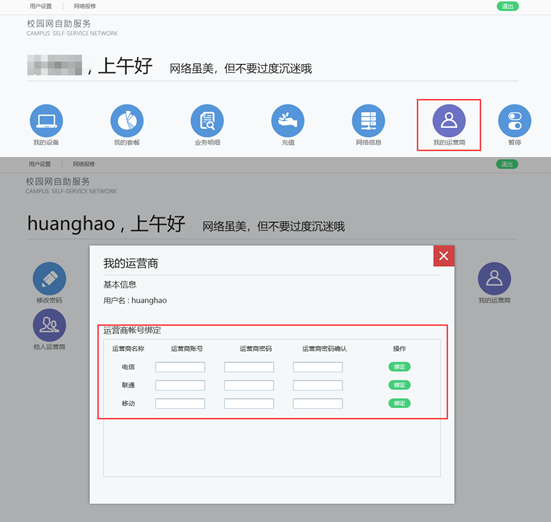Click 校园网自助服务 title in undimmed page
Screen dimensions: 551x522
59,24
